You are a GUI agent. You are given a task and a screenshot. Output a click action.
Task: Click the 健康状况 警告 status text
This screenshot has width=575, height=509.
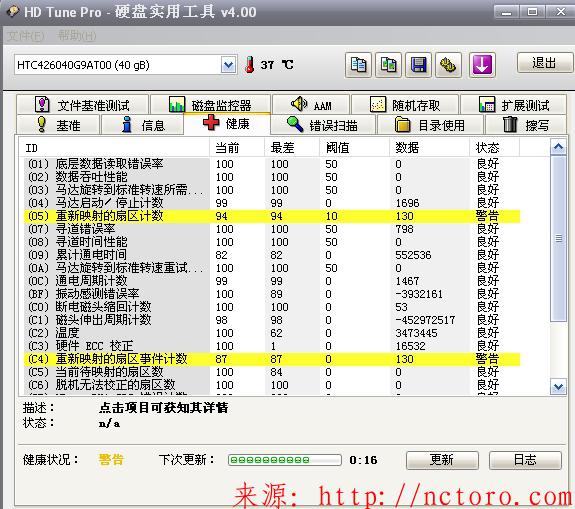(x=111, y=459)
